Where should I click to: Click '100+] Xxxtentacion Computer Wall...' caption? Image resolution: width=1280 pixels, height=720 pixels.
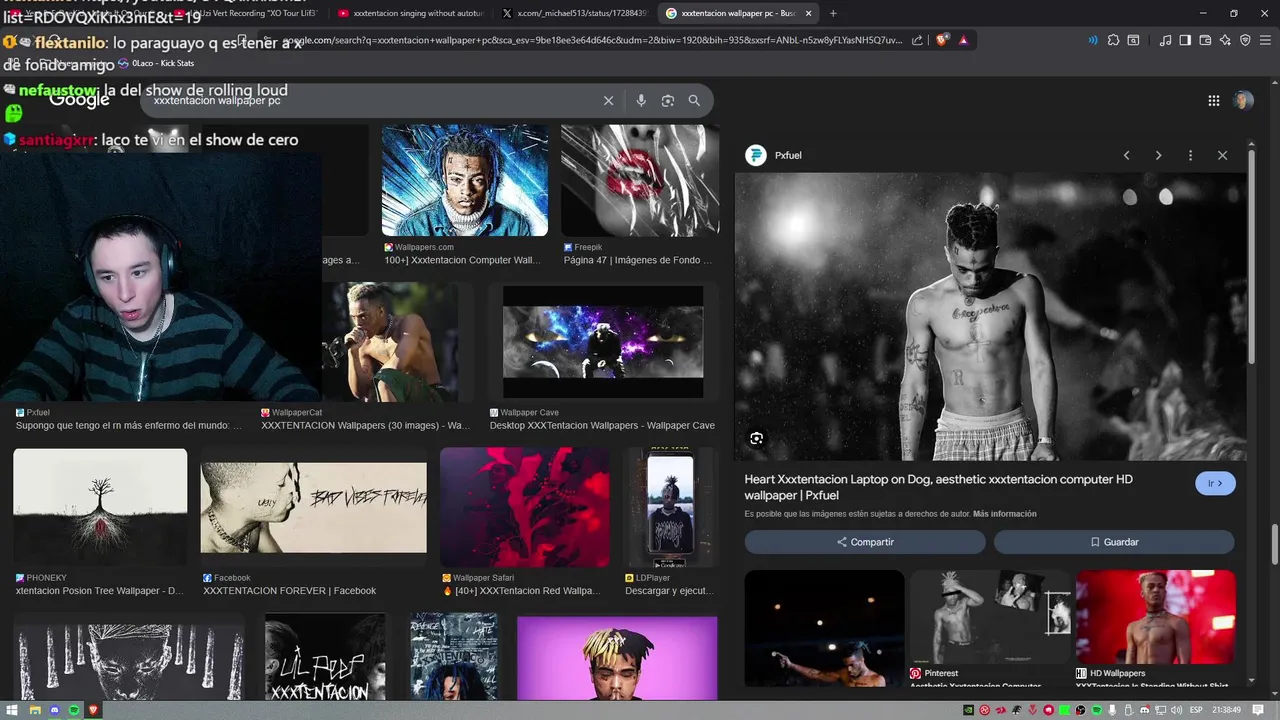pyautogui.click(x=462, y=260)
